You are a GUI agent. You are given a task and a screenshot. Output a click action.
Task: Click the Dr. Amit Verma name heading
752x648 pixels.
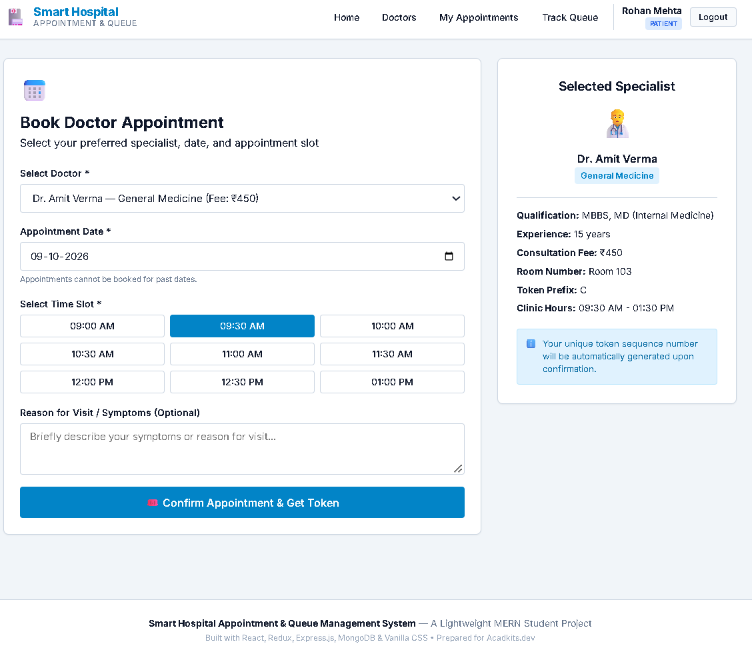coord(617,159)
